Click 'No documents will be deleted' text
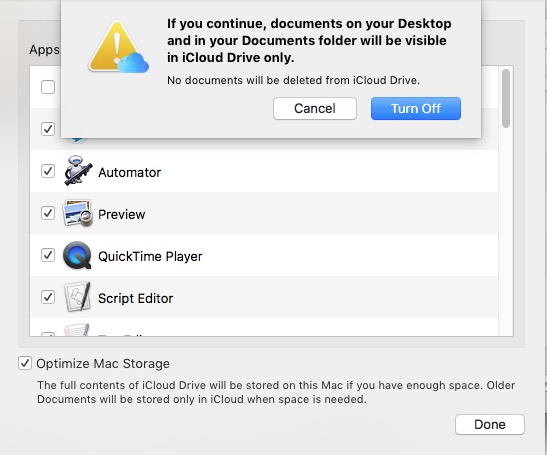Screen dimensions: 547x455 (293, 80)
